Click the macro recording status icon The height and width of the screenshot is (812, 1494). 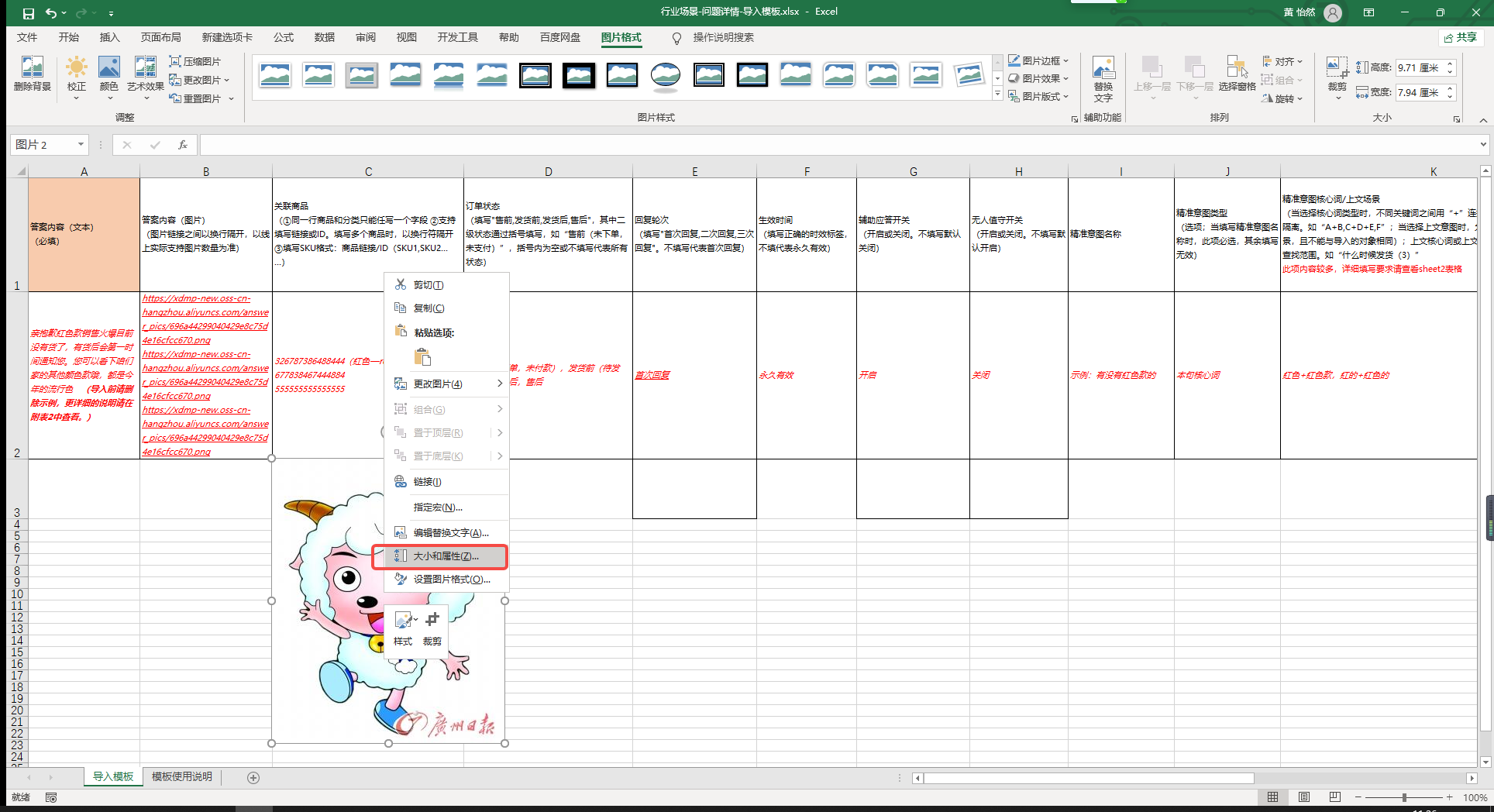[x=51, y=797]
